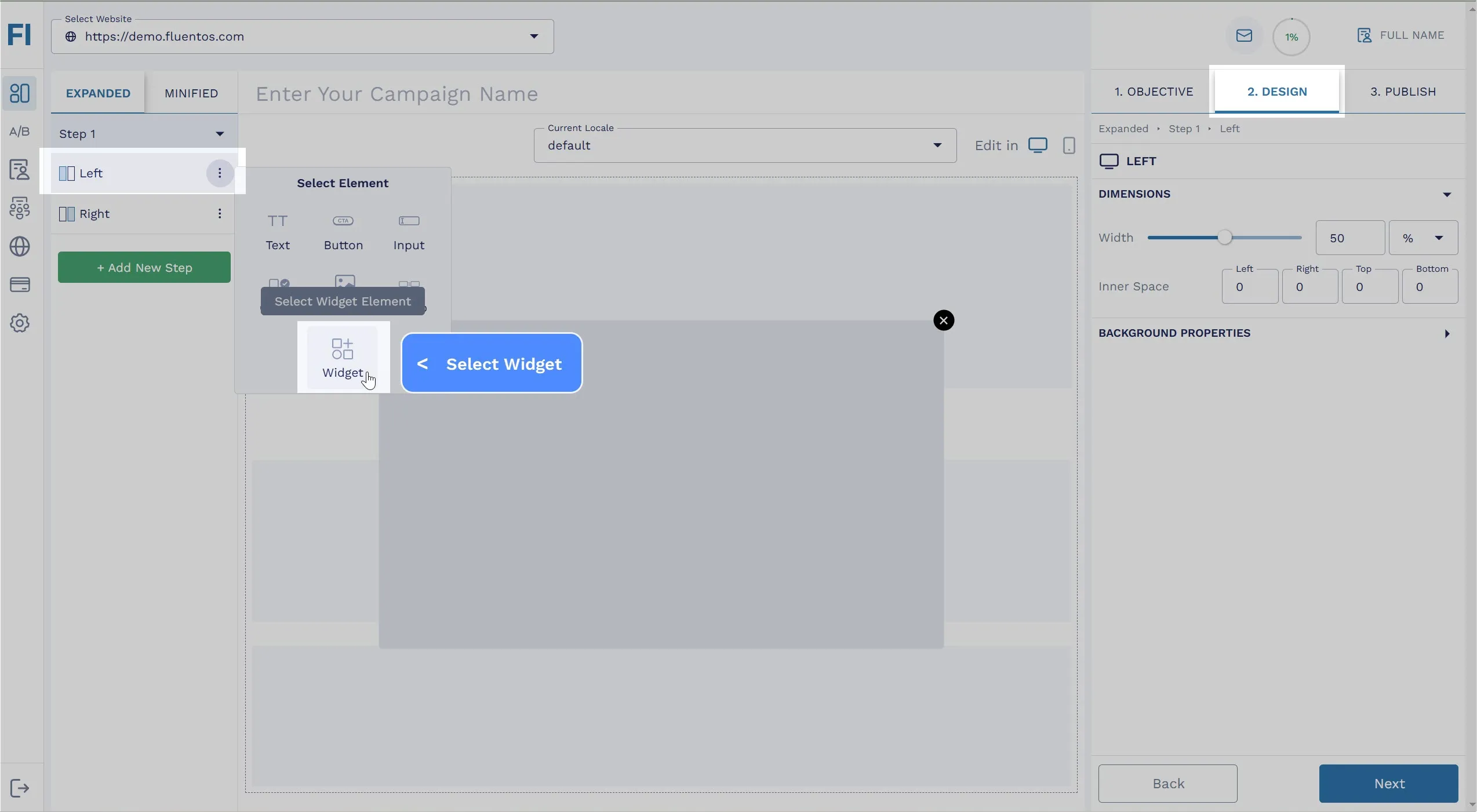Open the audience segments sidebar icon
The image size is (1477, 812).
tap(20, 208)
